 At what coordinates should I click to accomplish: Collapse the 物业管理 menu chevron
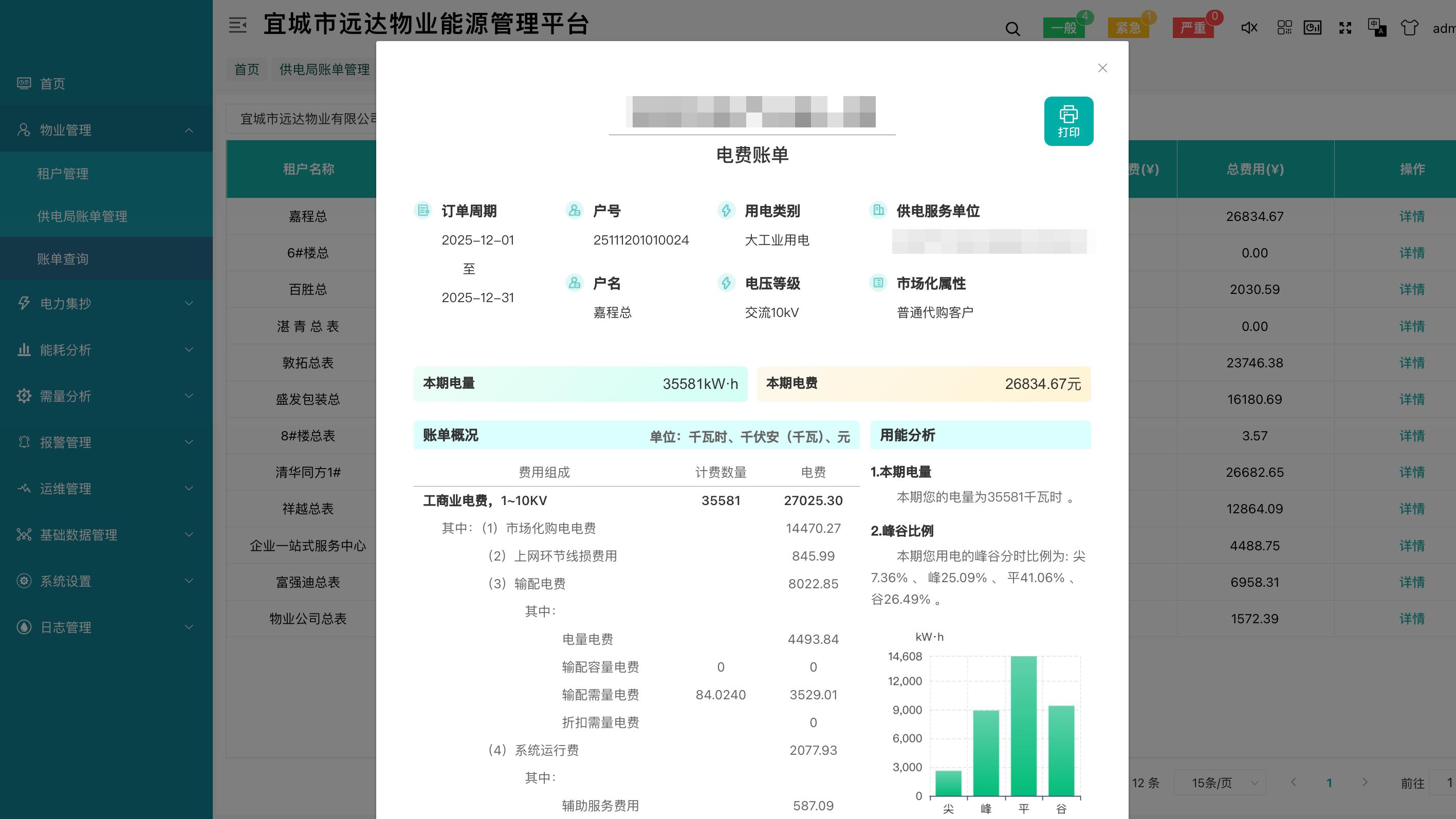coord(189,129)
